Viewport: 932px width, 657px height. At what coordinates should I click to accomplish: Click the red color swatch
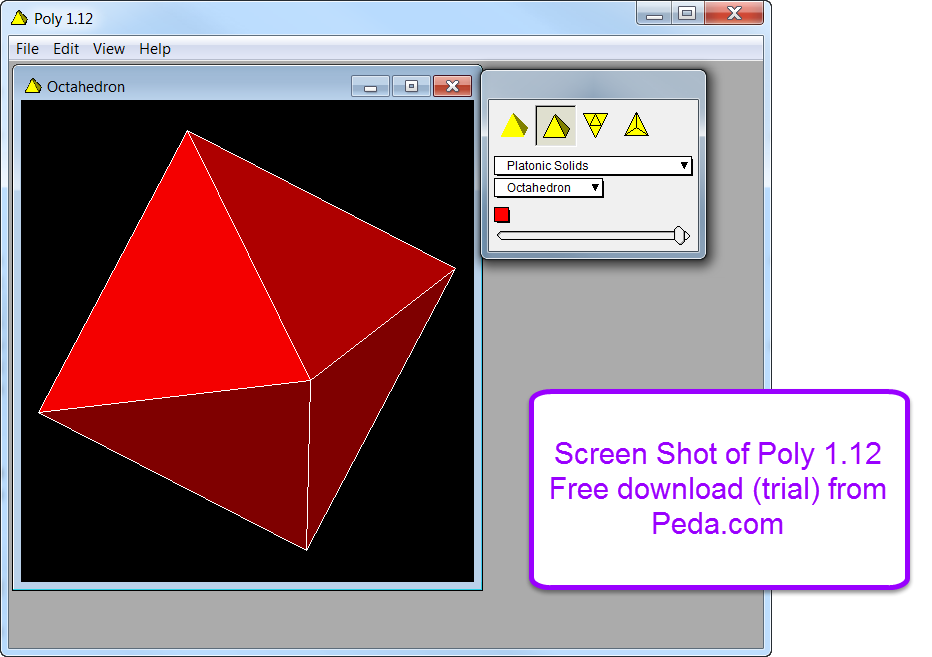[x=502, y=215]
